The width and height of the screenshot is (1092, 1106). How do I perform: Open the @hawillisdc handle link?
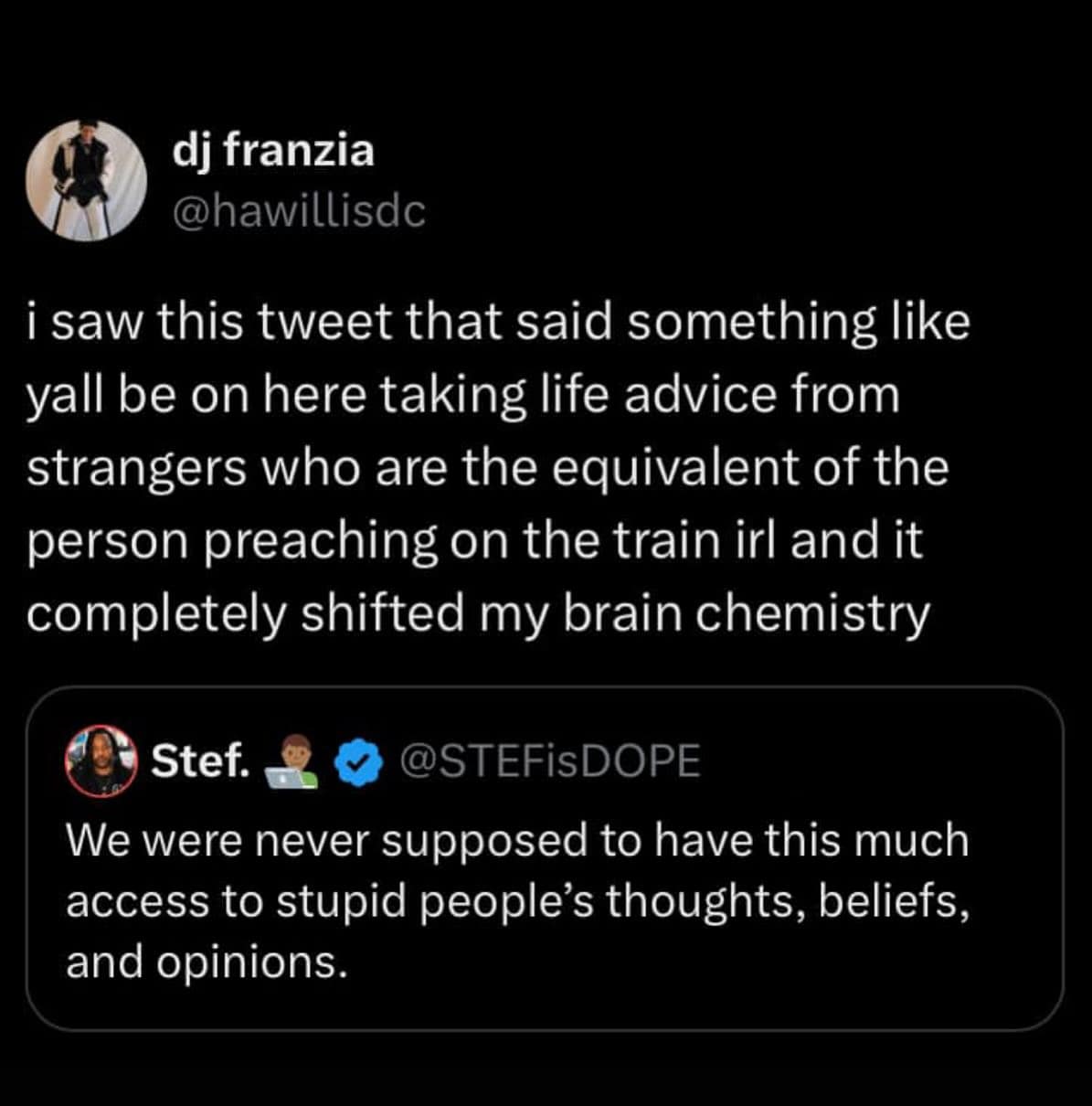[299, 212]
